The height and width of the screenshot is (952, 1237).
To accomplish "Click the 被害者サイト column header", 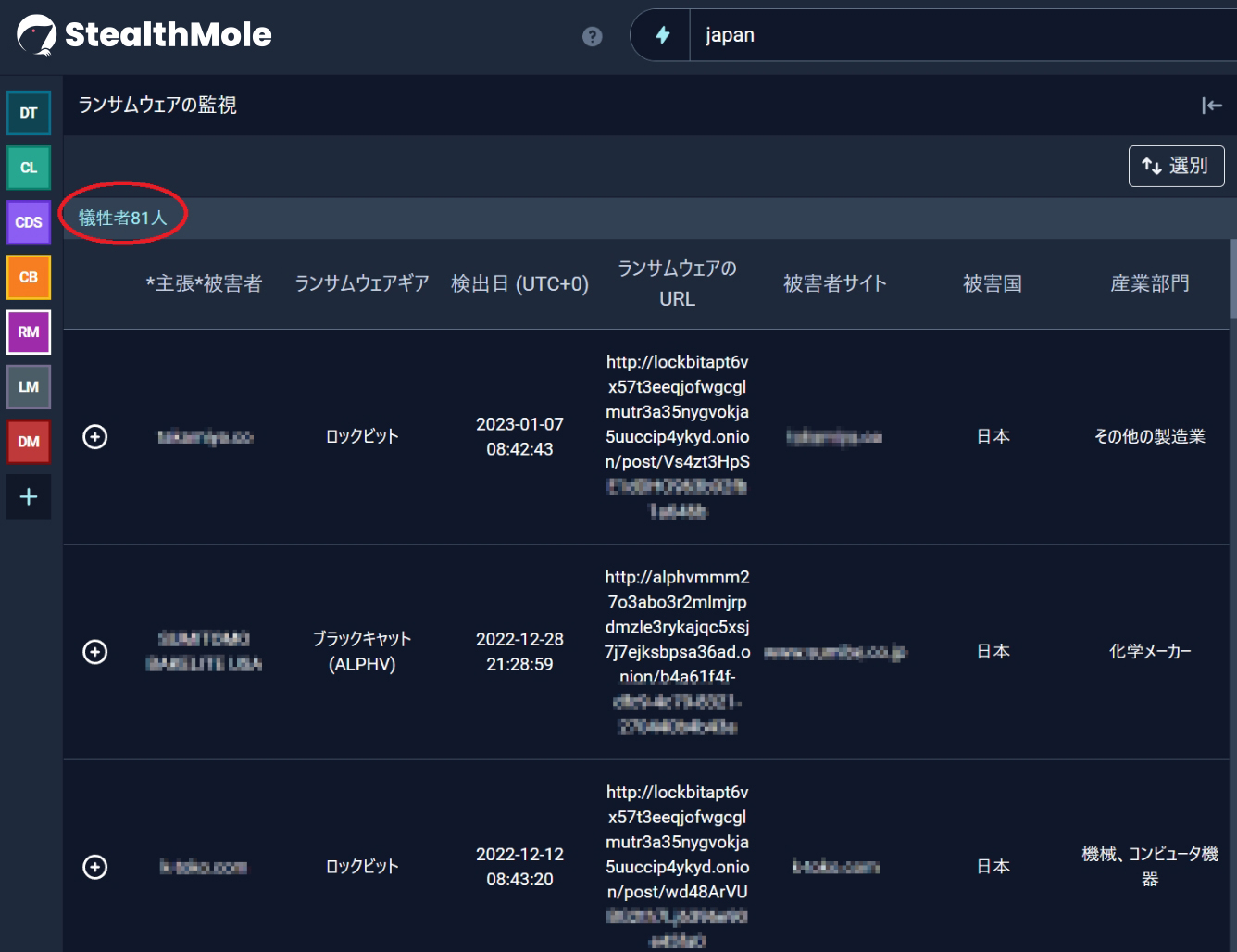I will coord(835,283).
